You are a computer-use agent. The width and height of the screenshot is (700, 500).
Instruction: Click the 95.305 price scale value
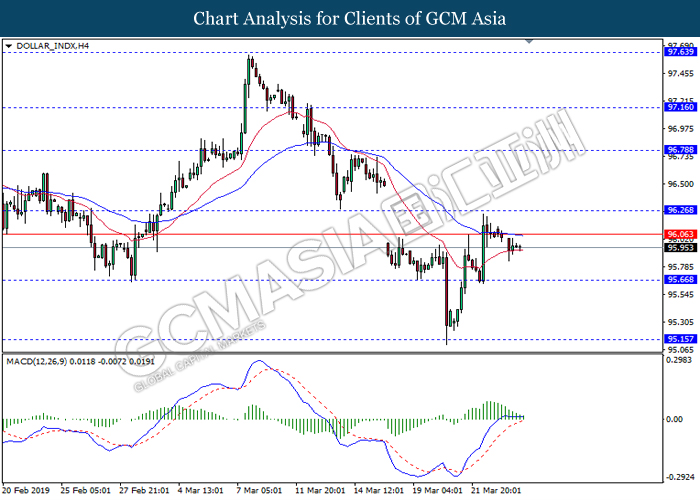(680, 322)
